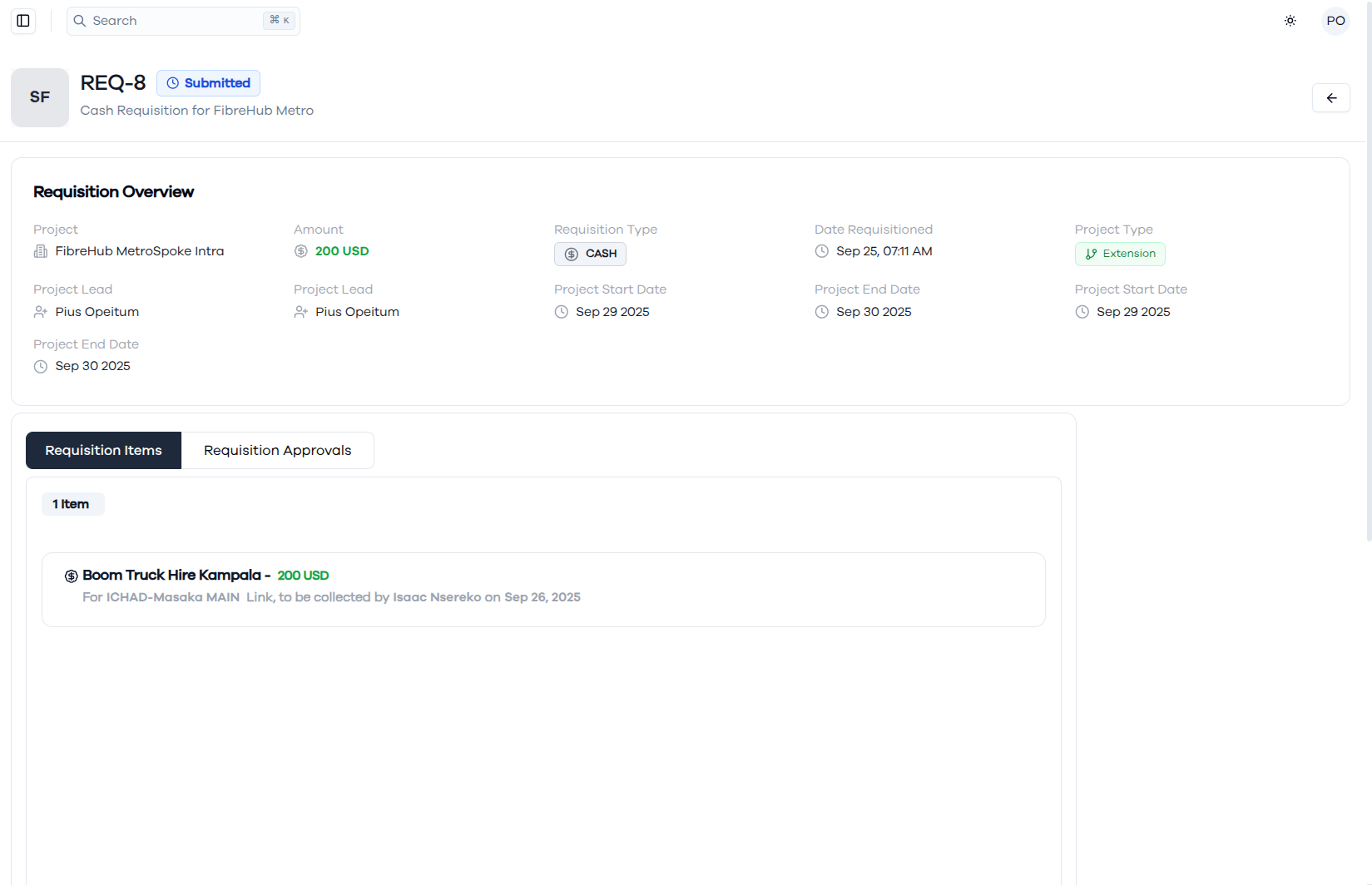This screenshot has height=885, width=1372.
Task: Click the REQ-8 heading
Action: pos(113,83)
